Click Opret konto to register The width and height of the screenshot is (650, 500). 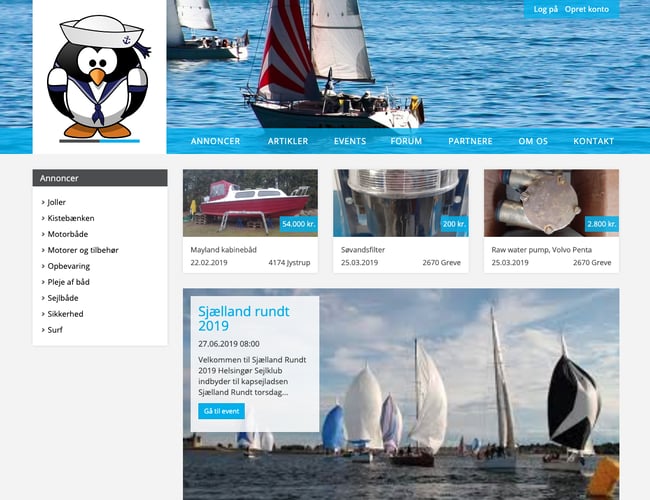tap(587, 9)
